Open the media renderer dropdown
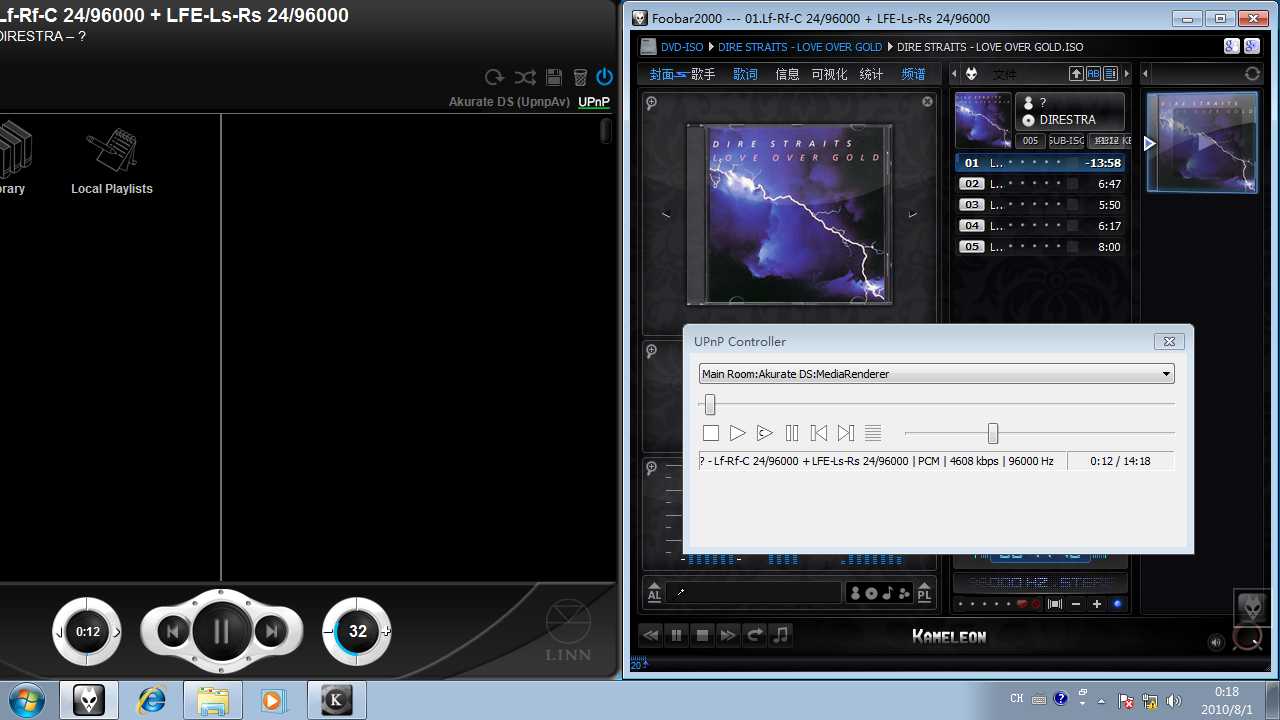 pos(936,374)
